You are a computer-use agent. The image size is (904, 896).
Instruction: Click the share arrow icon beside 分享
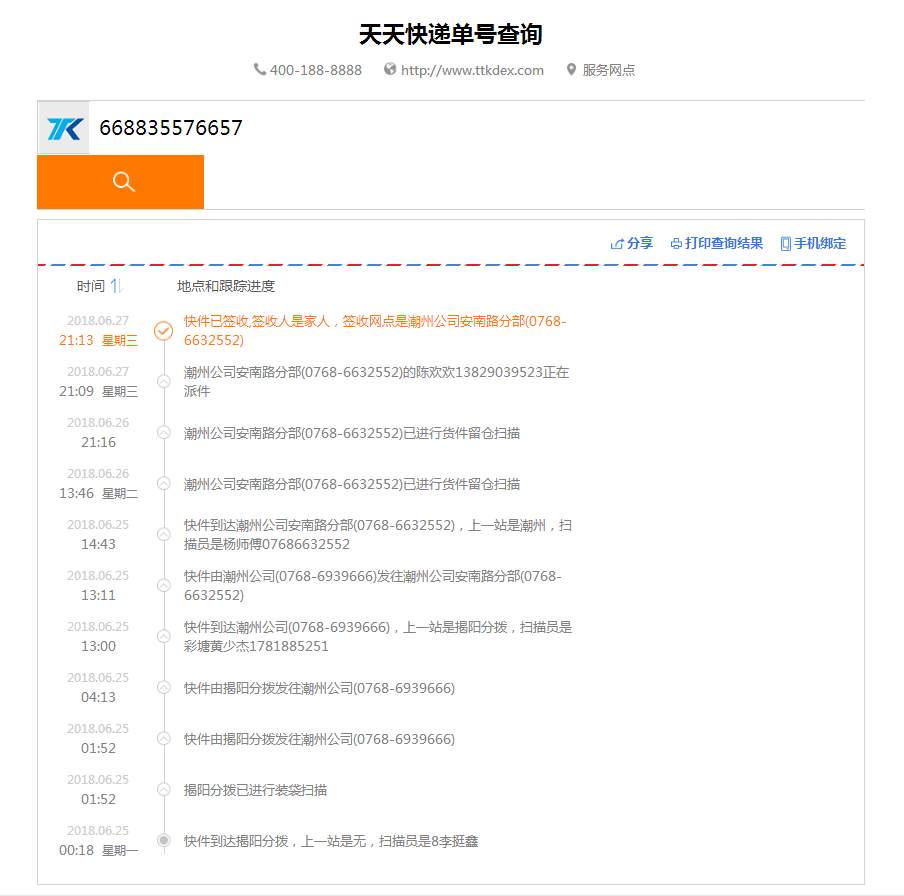pyautogui.click(x=617, y=244)
